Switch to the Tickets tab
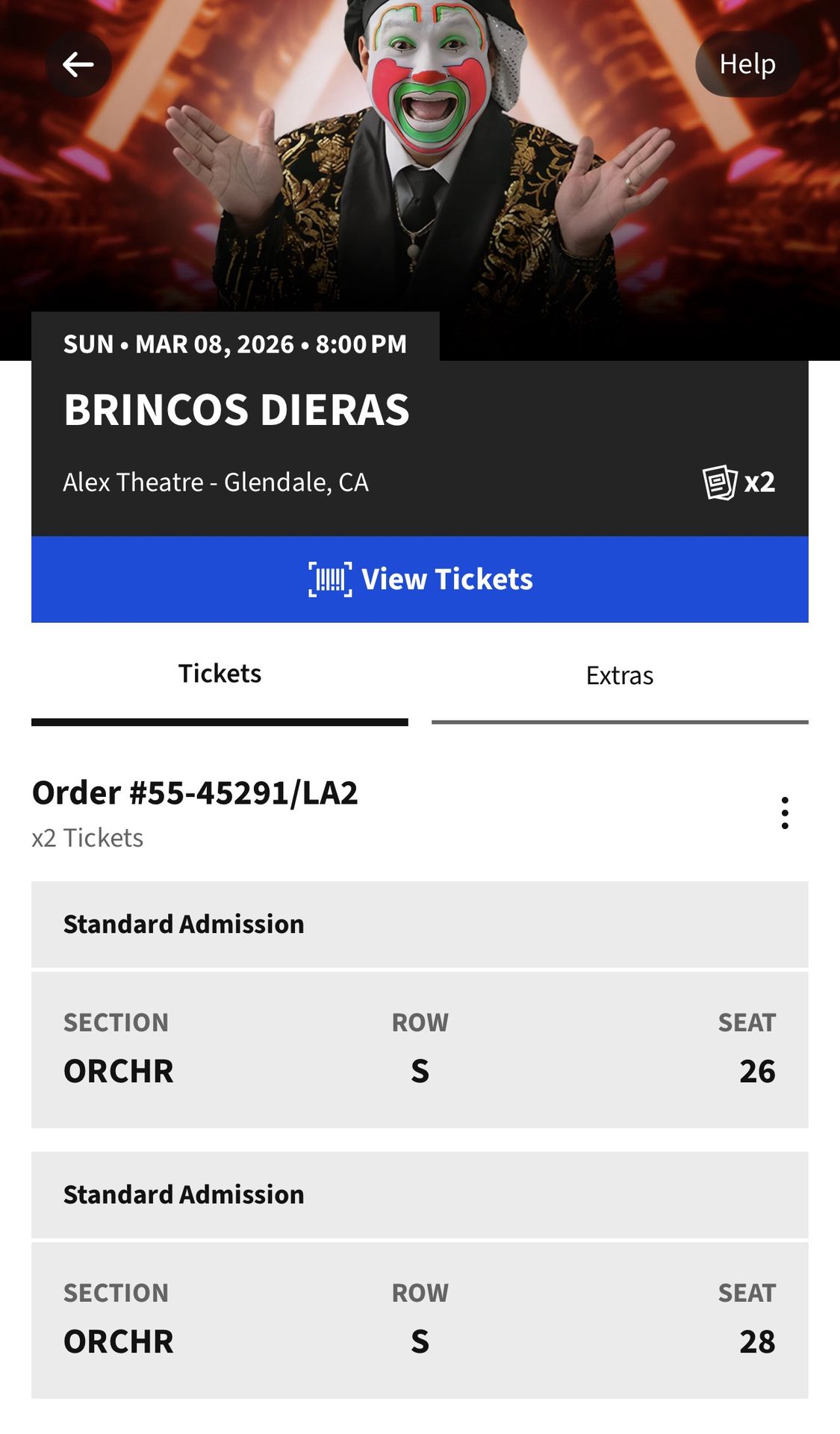 click(x=220, y=674)
